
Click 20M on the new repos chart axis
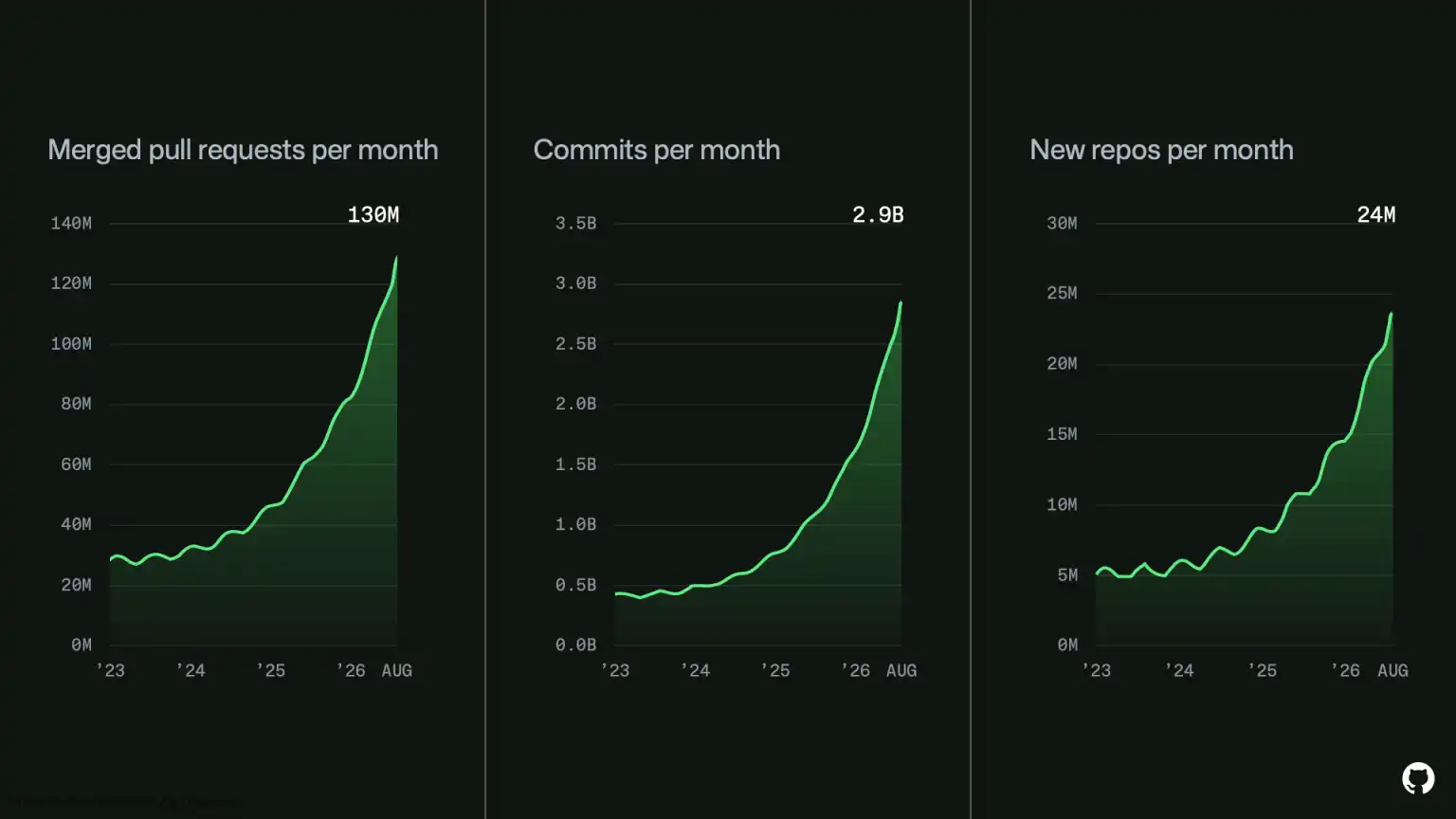(x=1062, y=364)
